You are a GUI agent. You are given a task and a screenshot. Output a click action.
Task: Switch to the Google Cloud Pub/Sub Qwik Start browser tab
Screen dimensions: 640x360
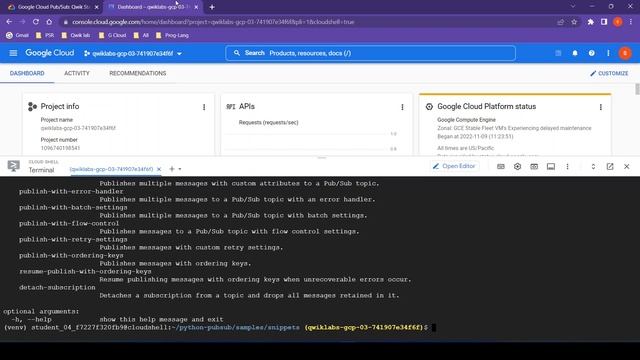pyautogui.click(x=52, y=7)
